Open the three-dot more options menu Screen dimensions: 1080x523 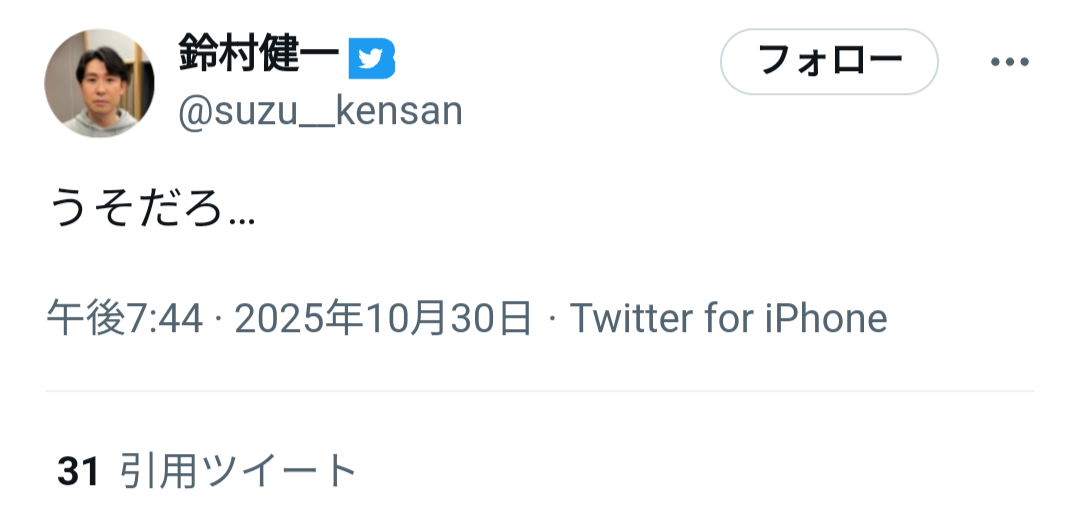(1009, 62)
